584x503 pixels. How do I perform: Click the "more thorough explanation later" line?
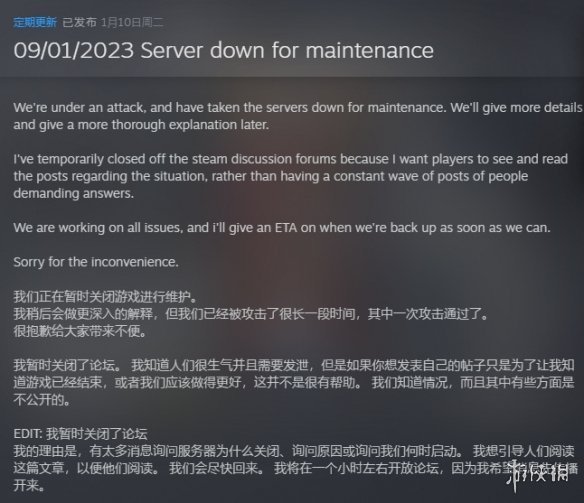click(141, 125)
